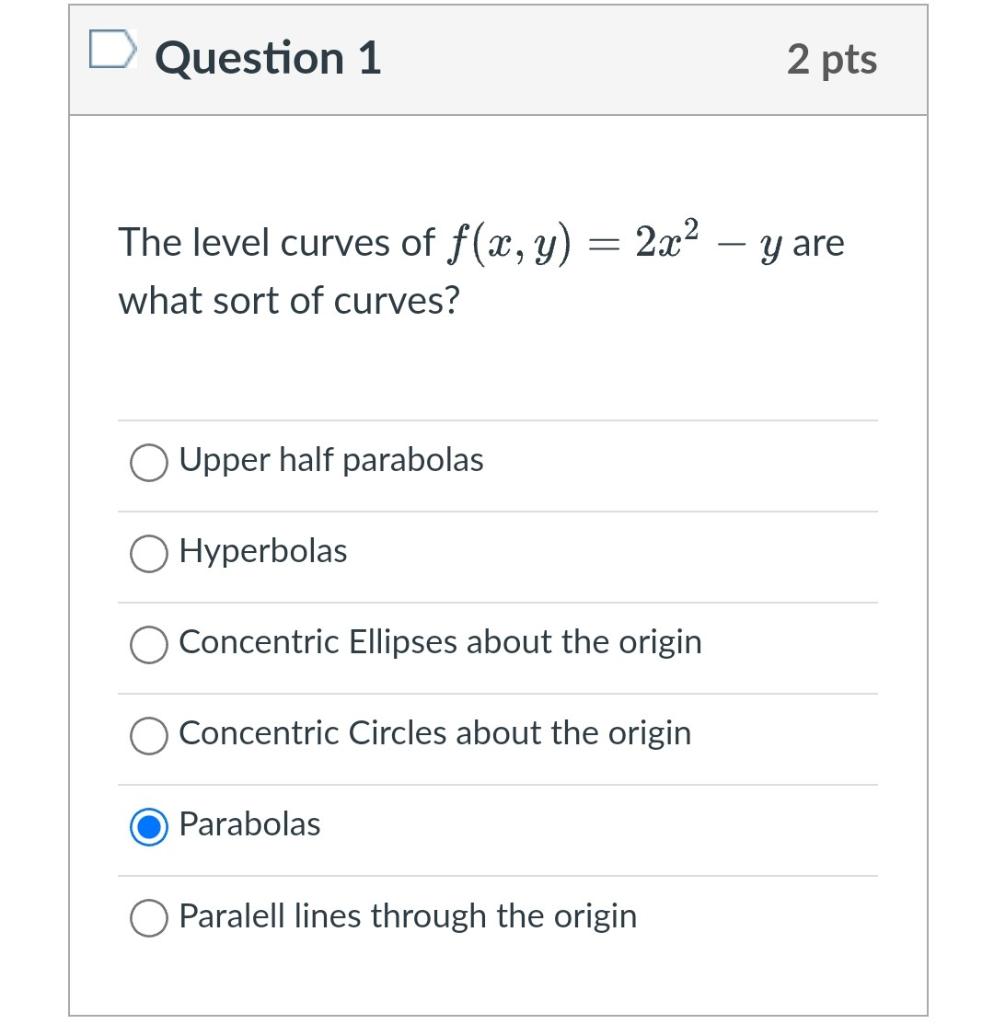Click the Parabolas label text
This screenshot has width=994, height=1024.
point(249,824)
